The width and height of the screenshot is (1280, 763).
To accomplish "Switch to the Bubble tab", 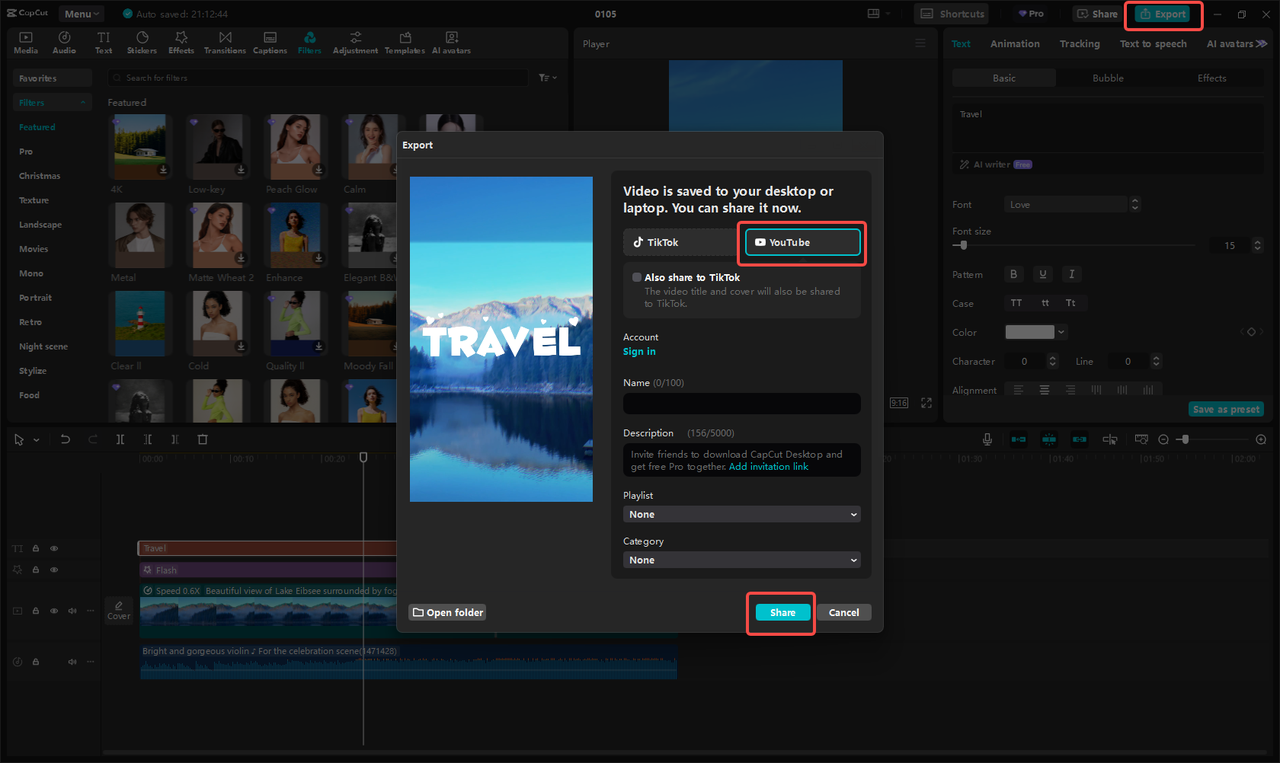I will point(1107,77).
